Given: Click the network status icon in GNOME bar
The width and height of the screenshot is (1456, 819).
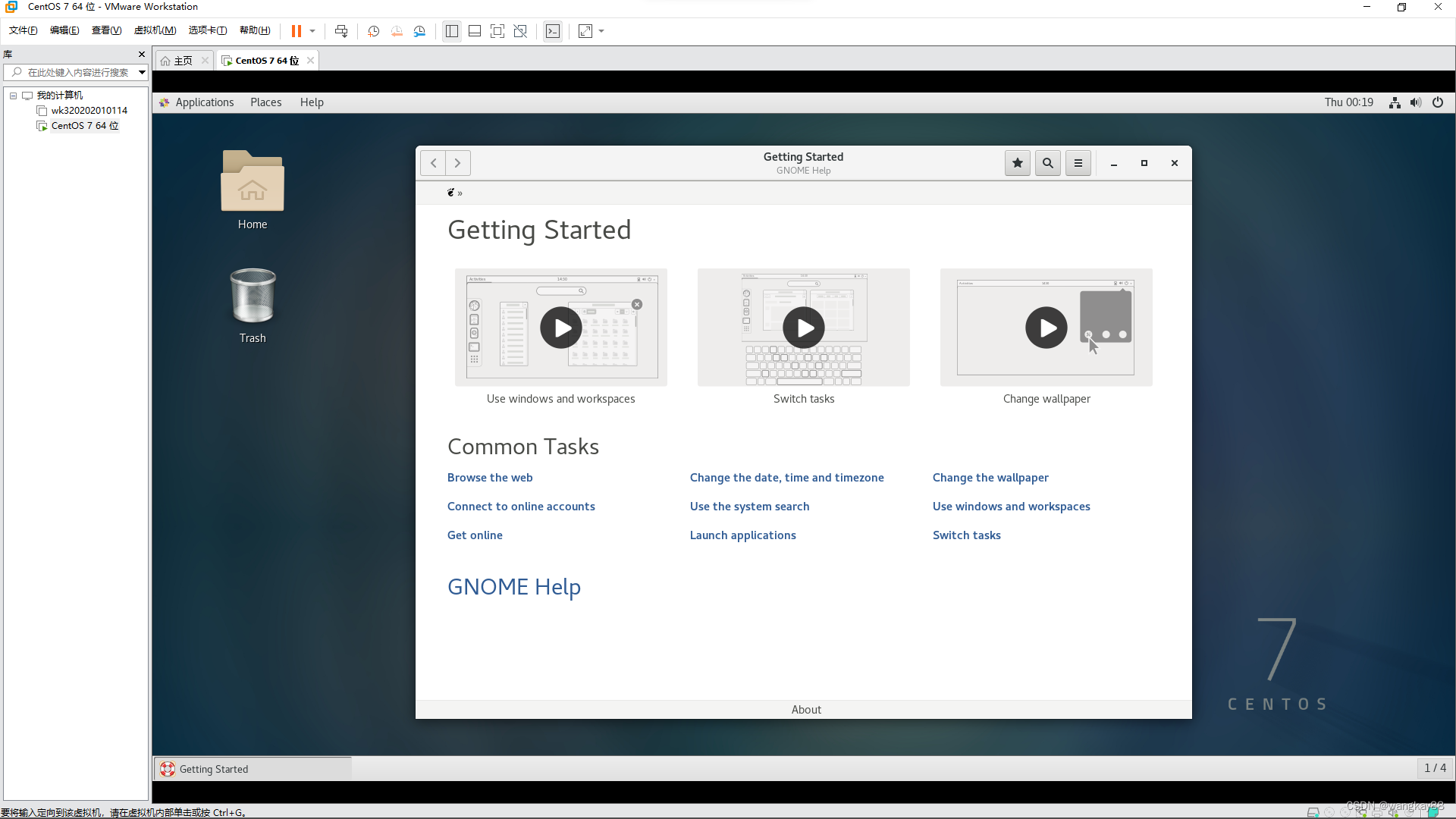Looking at the screenshot, I should coord(1395,102).
